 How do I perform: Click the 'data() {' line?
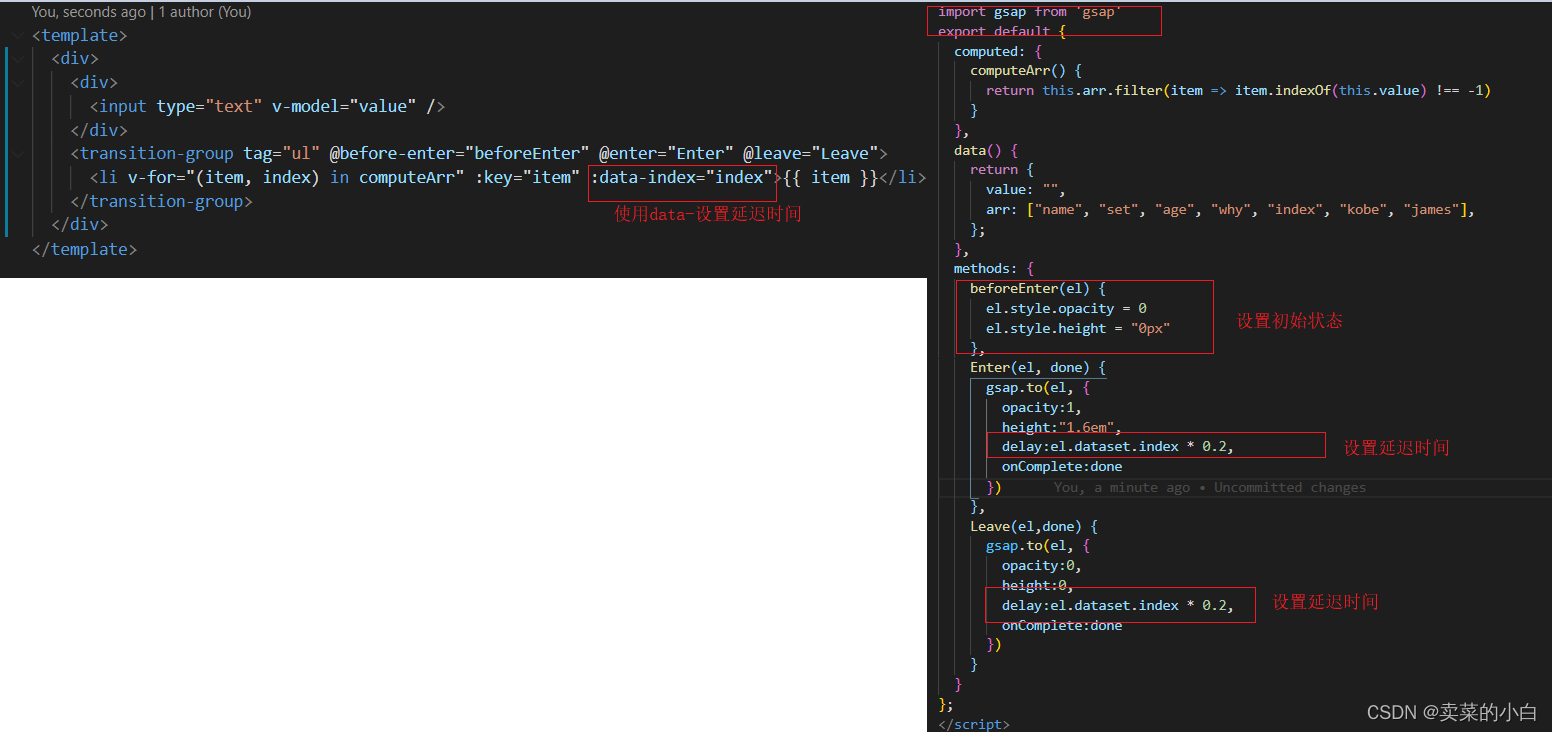(x=986, y=150)
